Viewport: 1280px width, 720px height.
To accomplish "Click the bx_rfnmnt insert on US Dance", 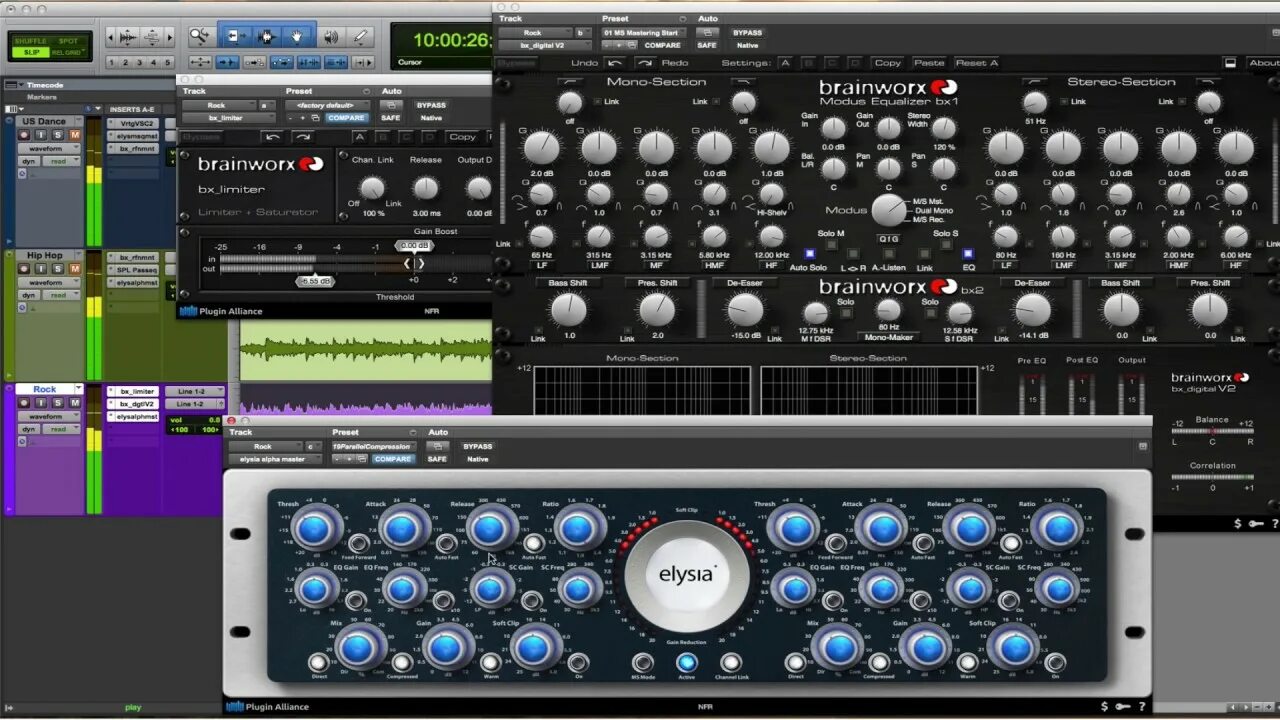I will (x=132, y=148).
